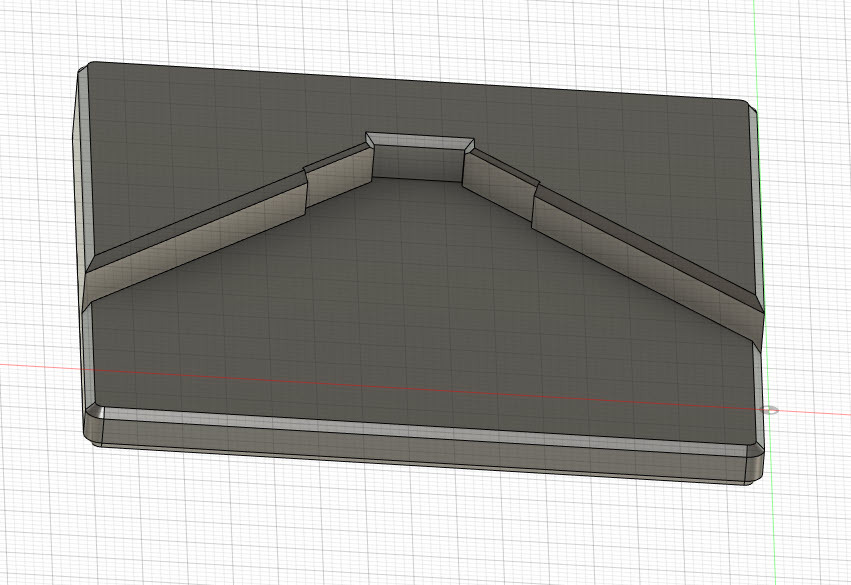Click the origin point marker
851x585 pixels.
[x=769, y=409]
